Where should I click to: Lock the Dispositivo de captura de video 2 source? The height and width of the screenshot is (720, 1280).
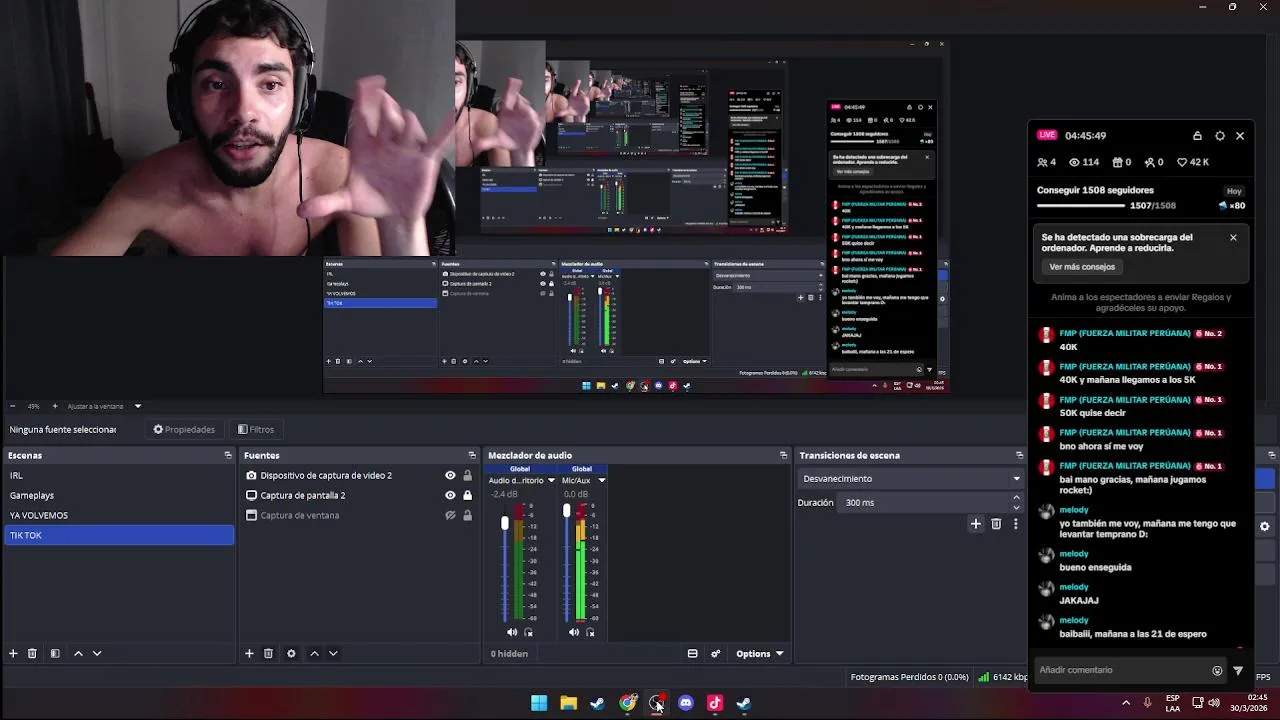click(x=467, y=475)
